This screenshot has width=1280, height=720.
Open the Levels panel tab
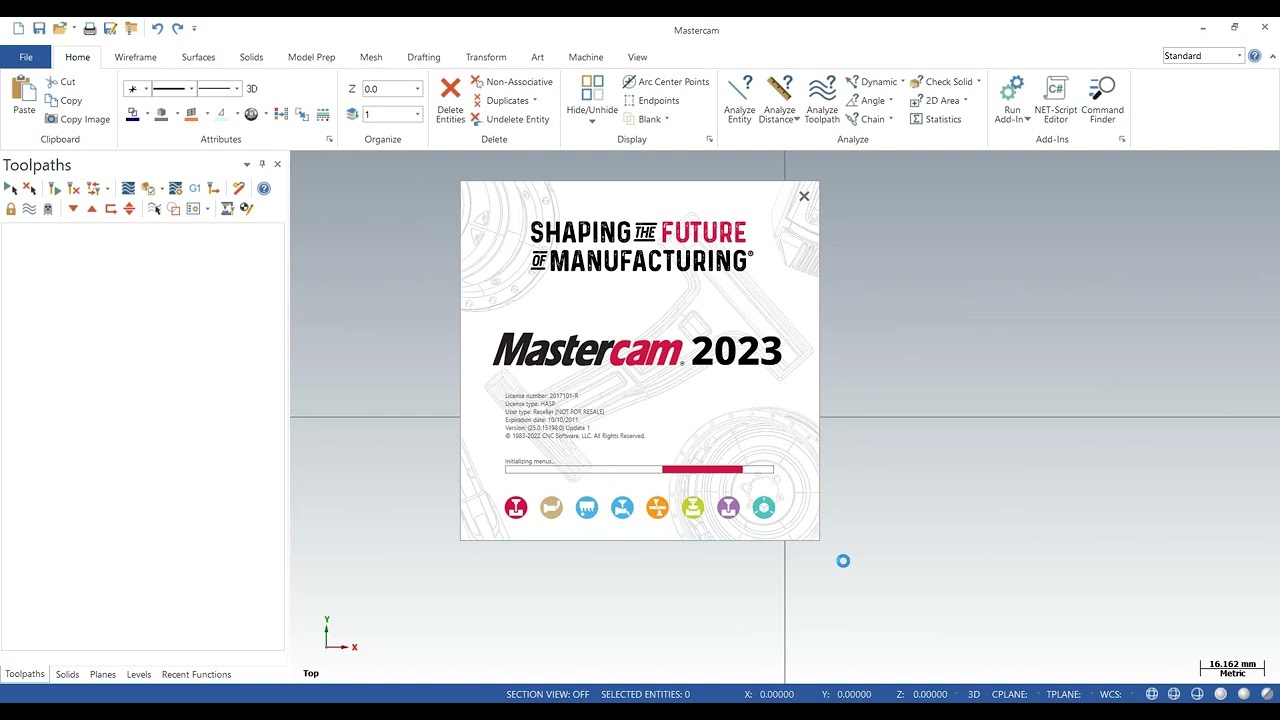pos(139,674)
